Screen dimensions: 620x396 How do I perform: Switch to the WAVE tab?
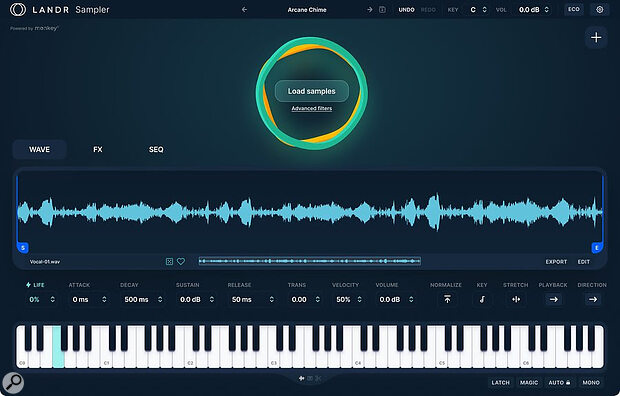39,150
